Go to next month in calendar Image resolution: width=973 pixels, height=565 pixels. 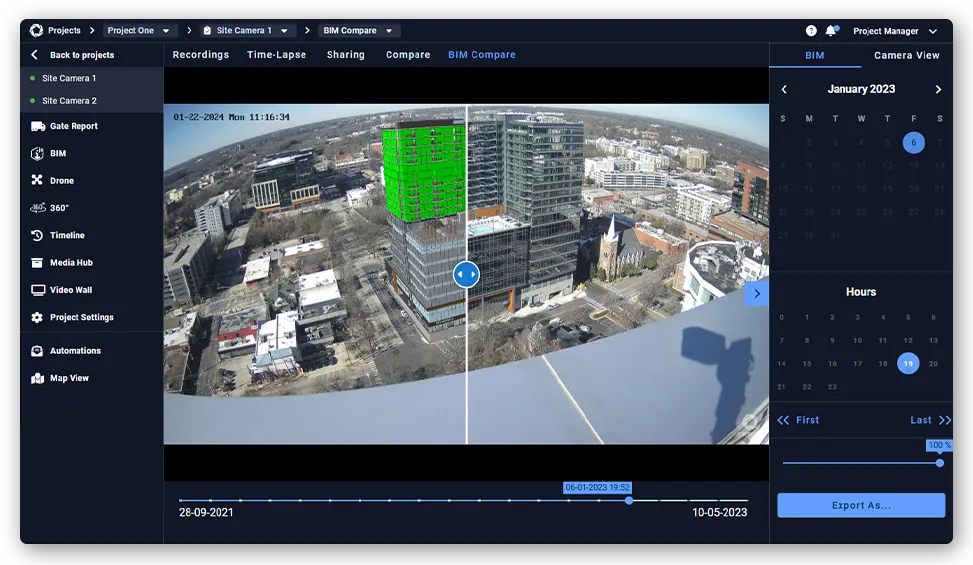click(938, 90)
